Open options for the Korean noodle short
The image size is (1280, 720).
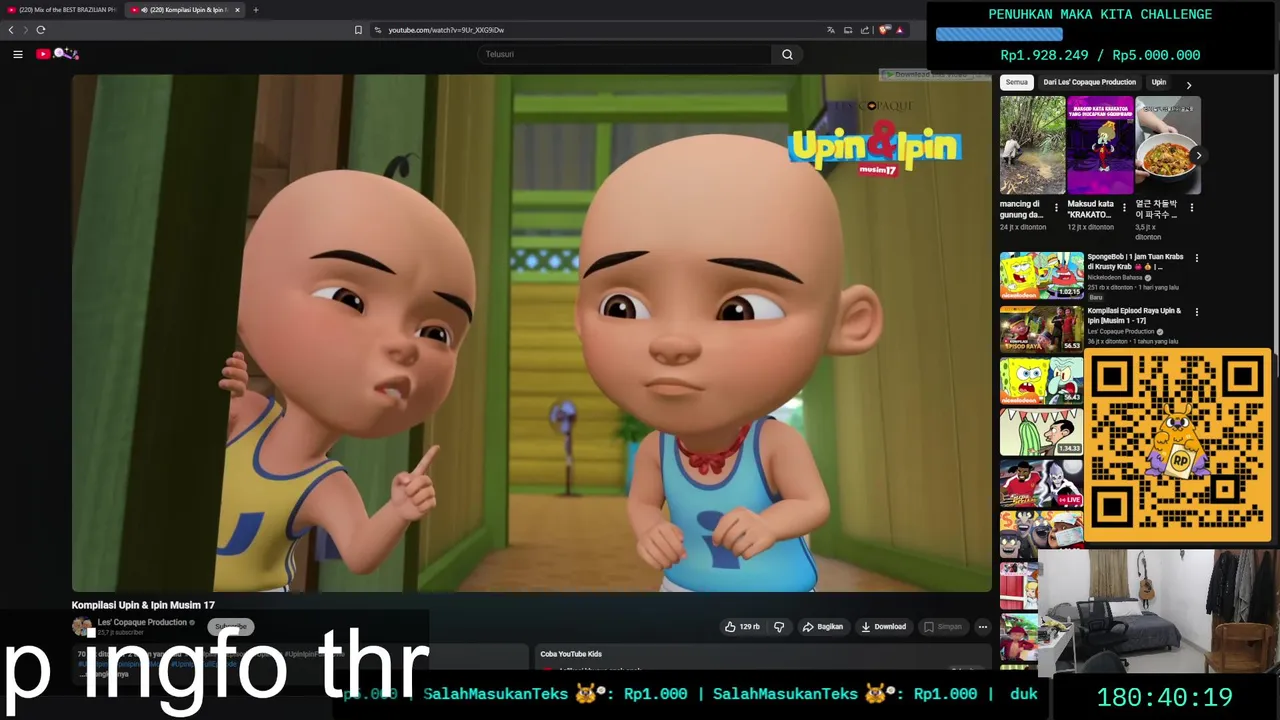1191,208
